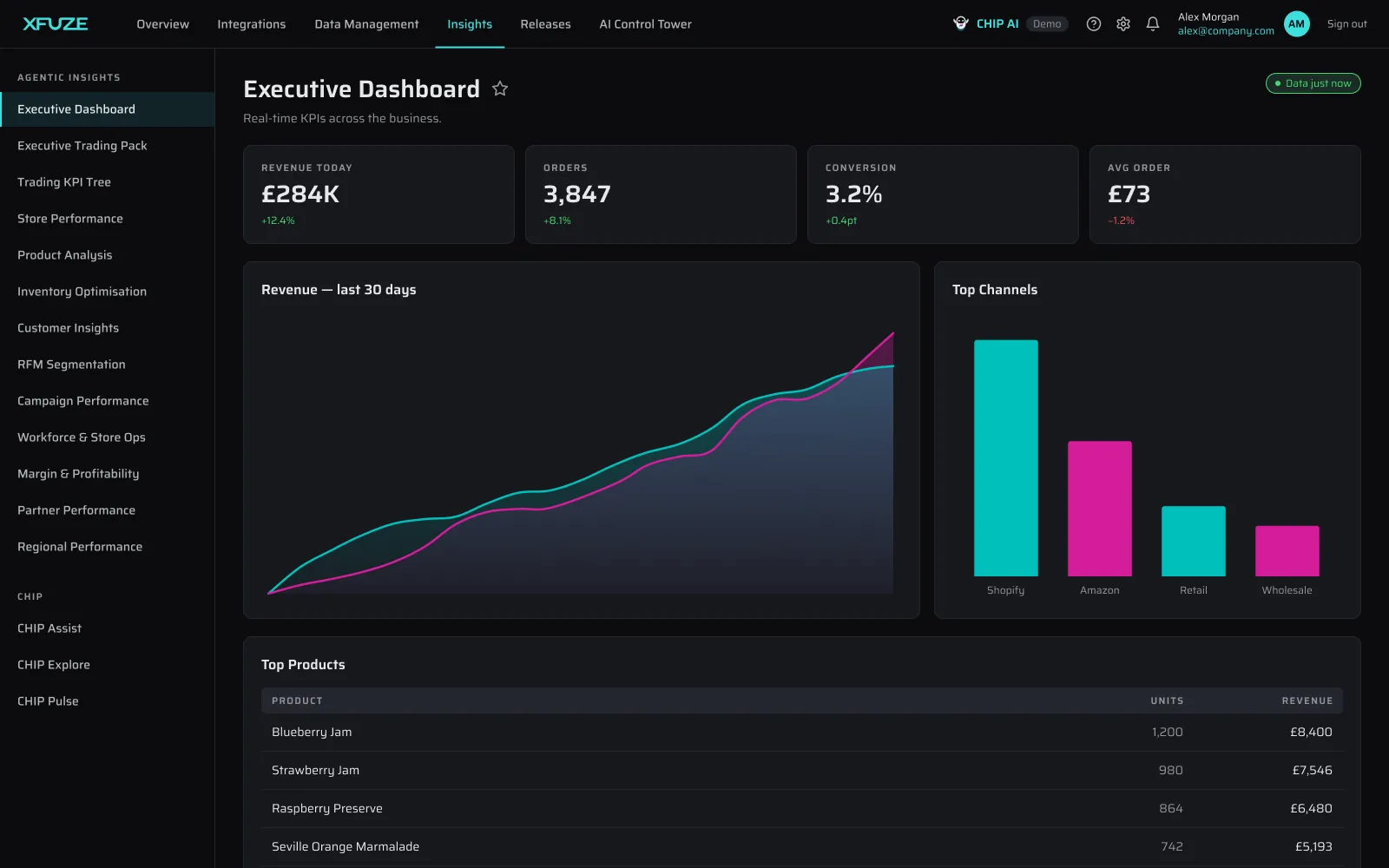Viewport: 1389px width, 868px height.
Task: Switch to Releases tab
Action: [545, 24]
